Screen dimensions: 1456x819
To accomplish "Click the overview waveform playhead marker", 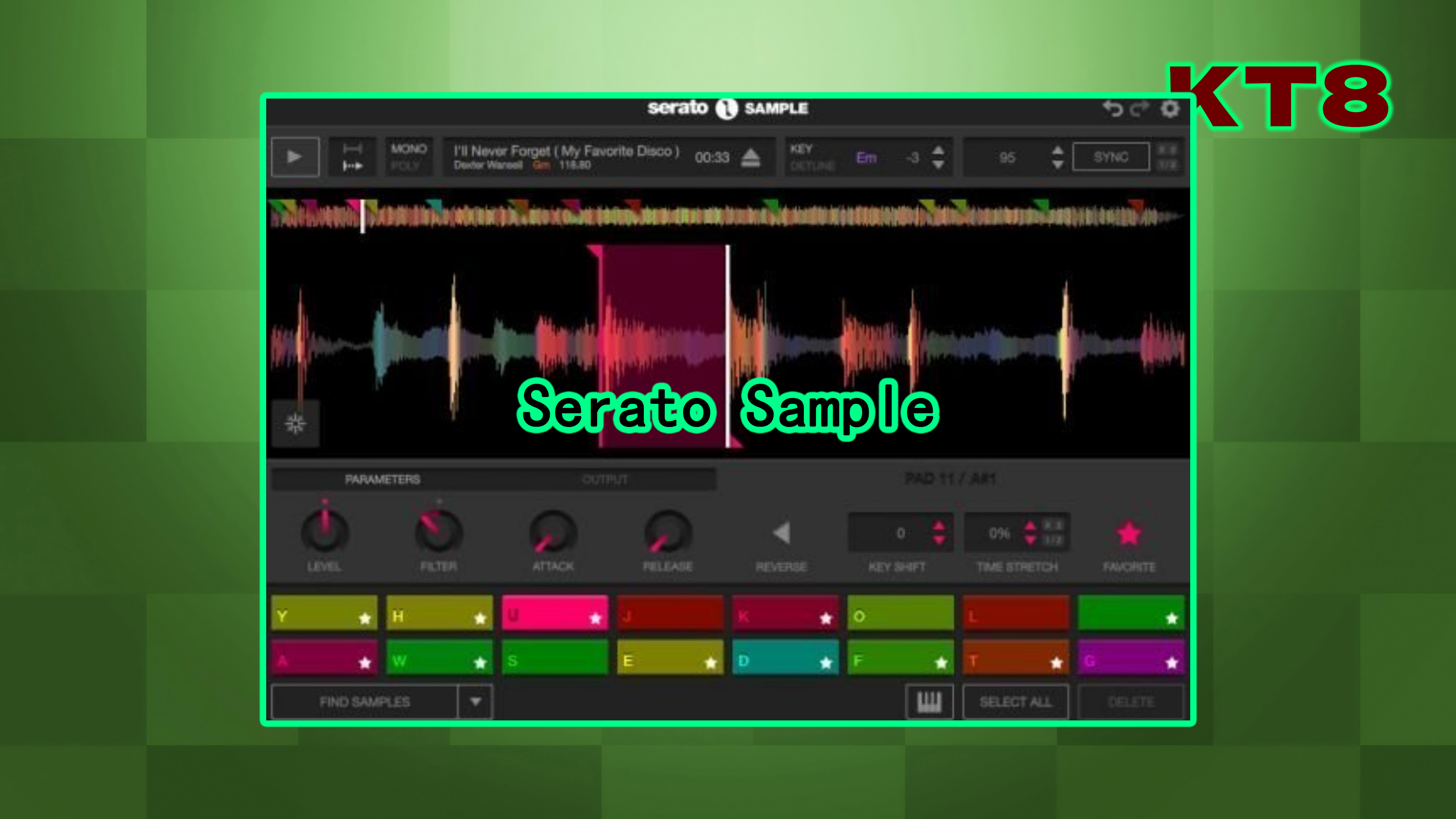I will point(363,215).
